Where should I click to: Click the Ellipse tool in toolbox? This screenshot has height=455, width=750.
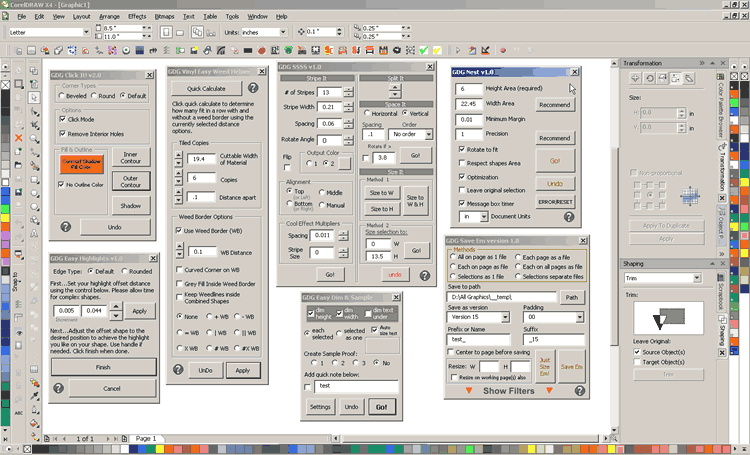pyautogui.click(x=34, y=193)
